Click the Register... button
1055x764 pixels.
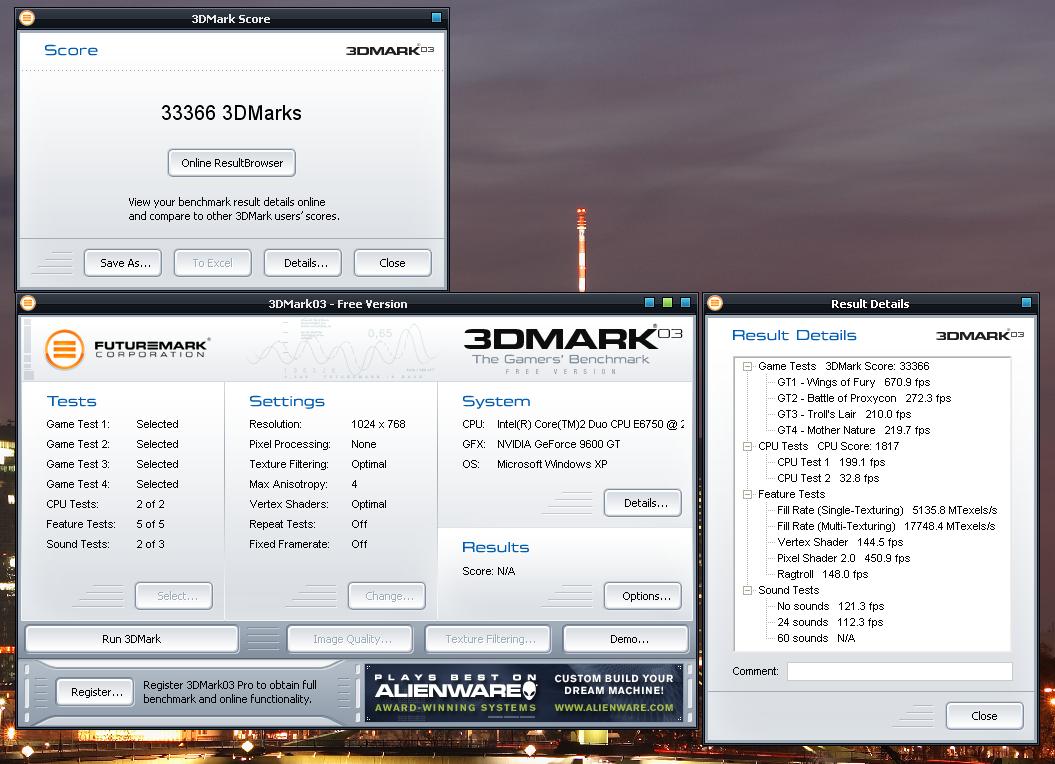coord(95,692)
